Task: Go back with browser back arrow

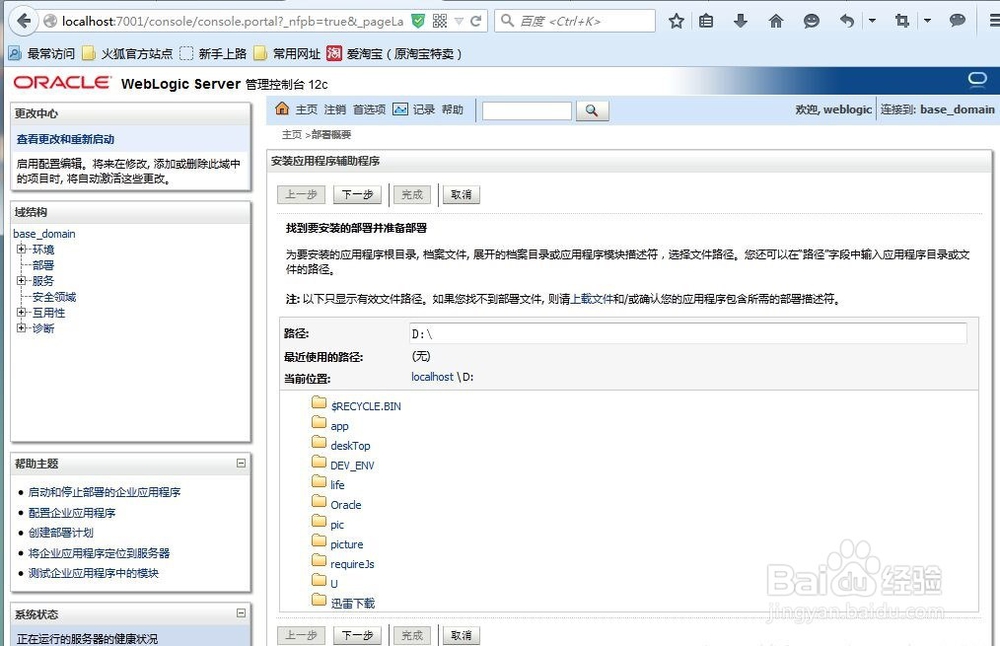Action: [23, 21]
